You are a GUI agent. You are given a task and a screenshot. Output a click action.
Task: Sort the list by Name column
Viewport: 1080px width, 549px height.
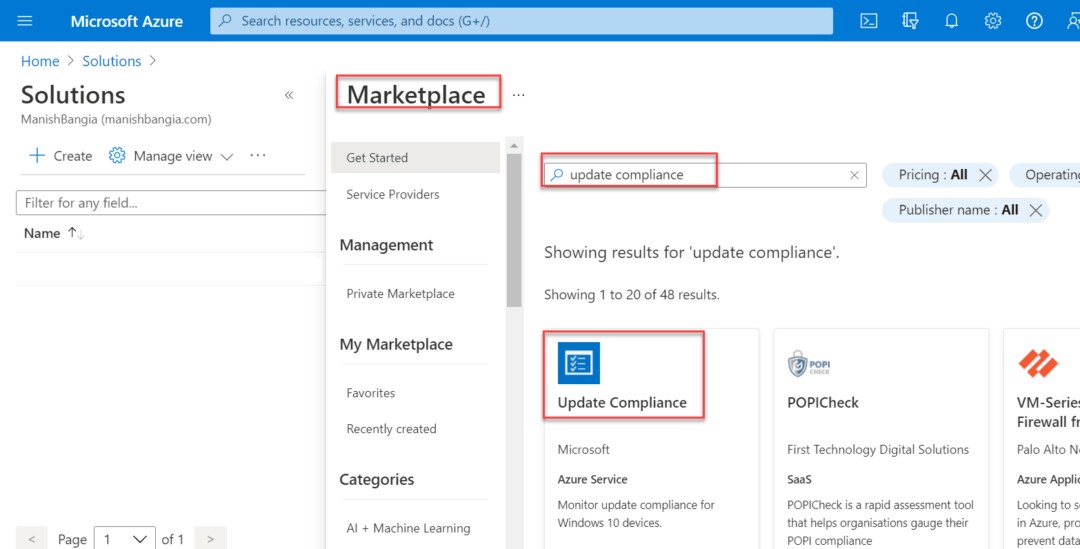point(54,234)
